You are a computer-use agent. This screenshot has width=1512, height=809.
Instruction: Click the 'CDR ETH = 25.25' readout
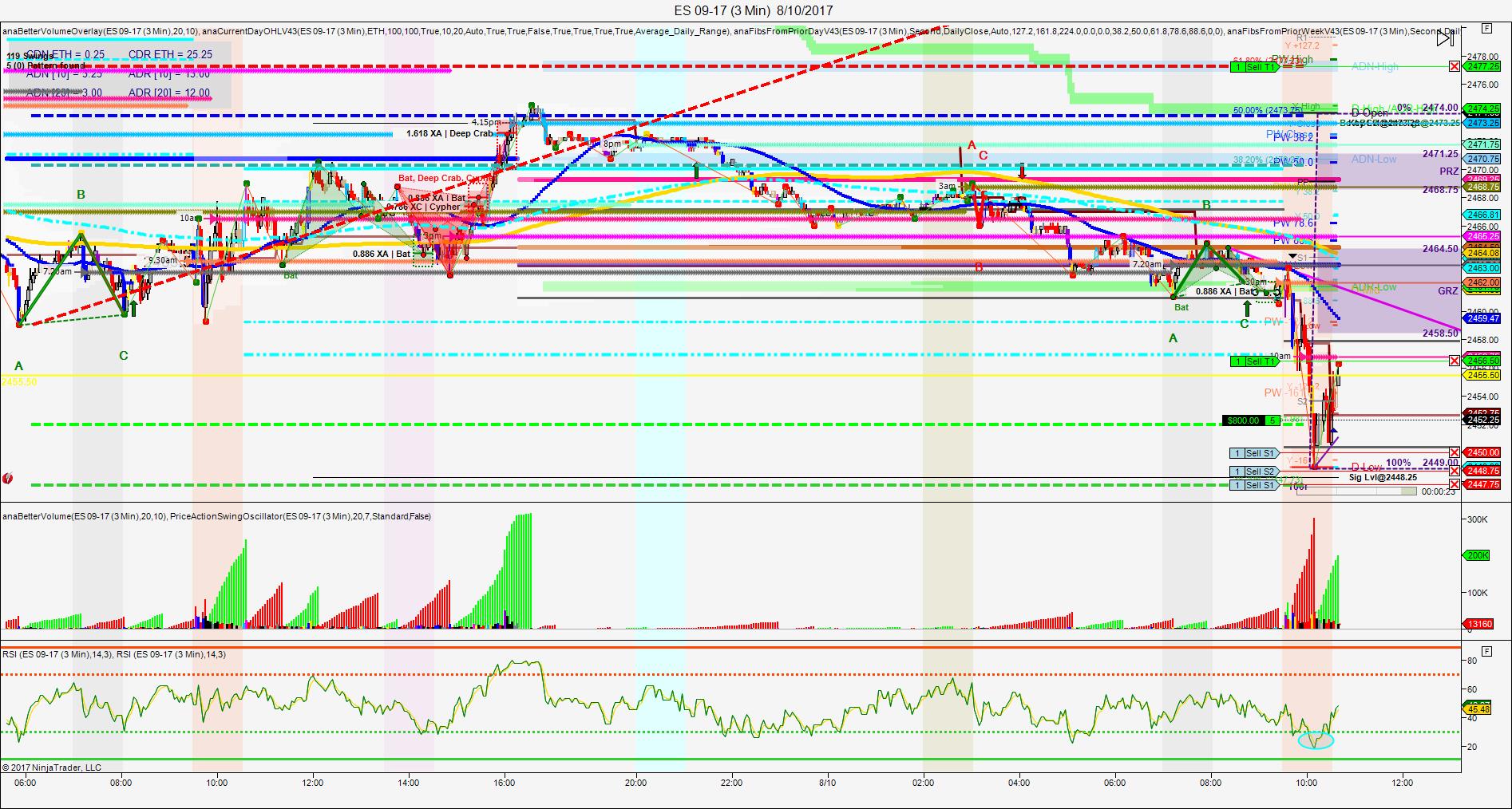[171, 54]
